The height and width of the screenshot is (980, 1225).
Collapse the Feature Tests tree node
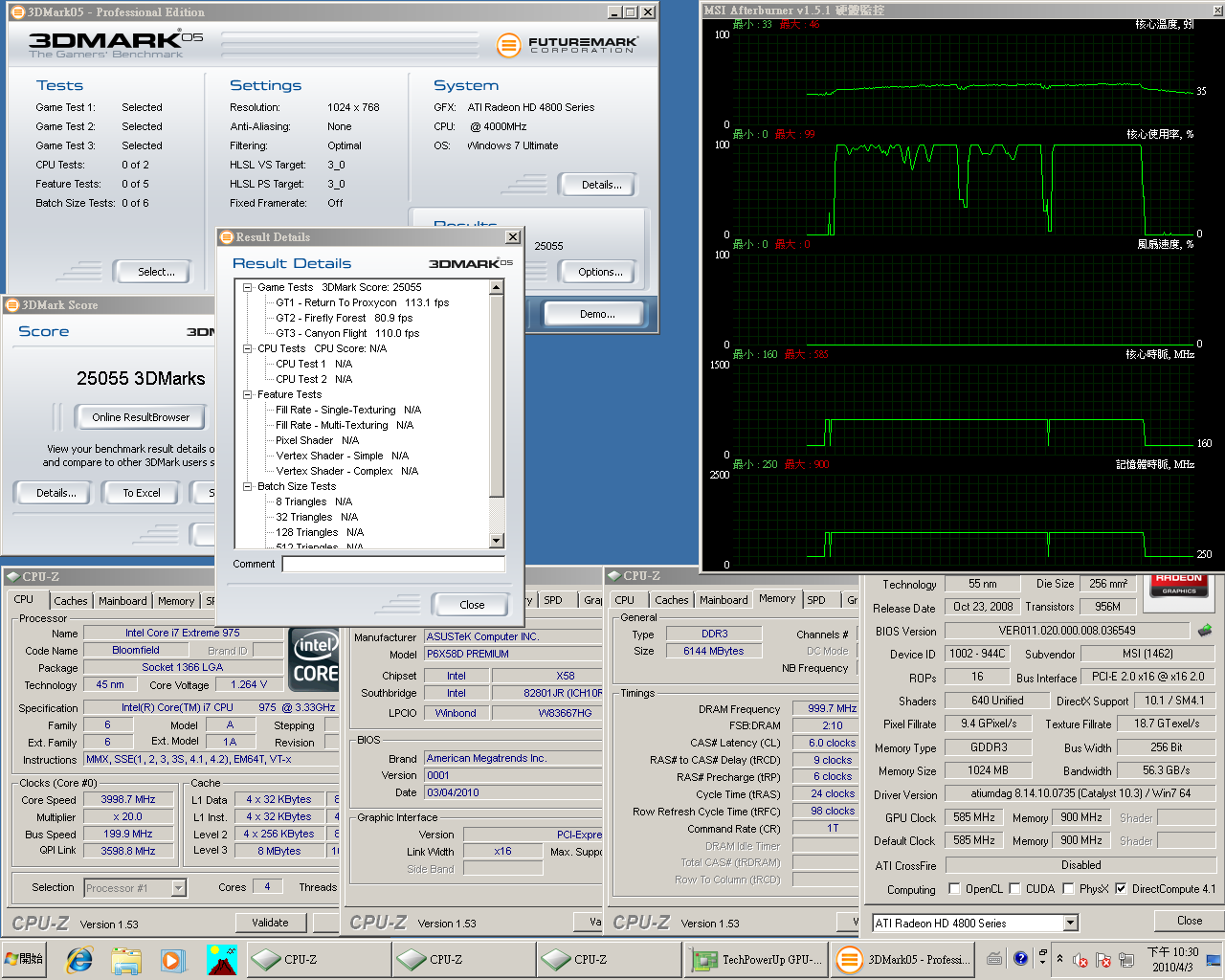click(247, 394)
